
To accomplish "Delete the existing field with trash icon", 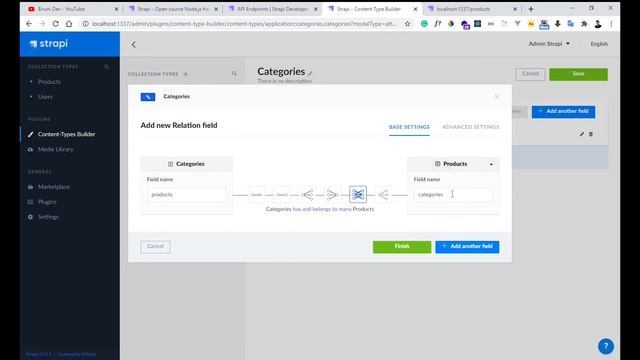I will click(x=591, y=134).
